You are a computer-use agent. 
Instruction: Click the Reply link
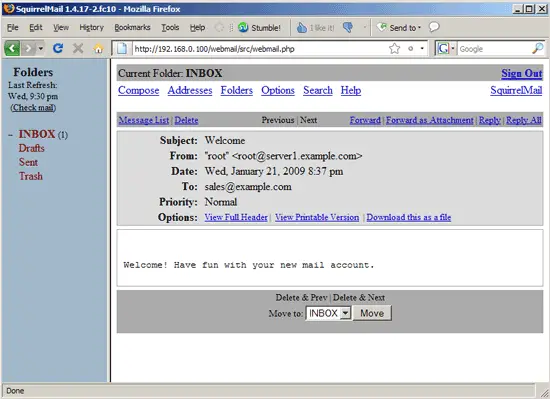[490, 120]
